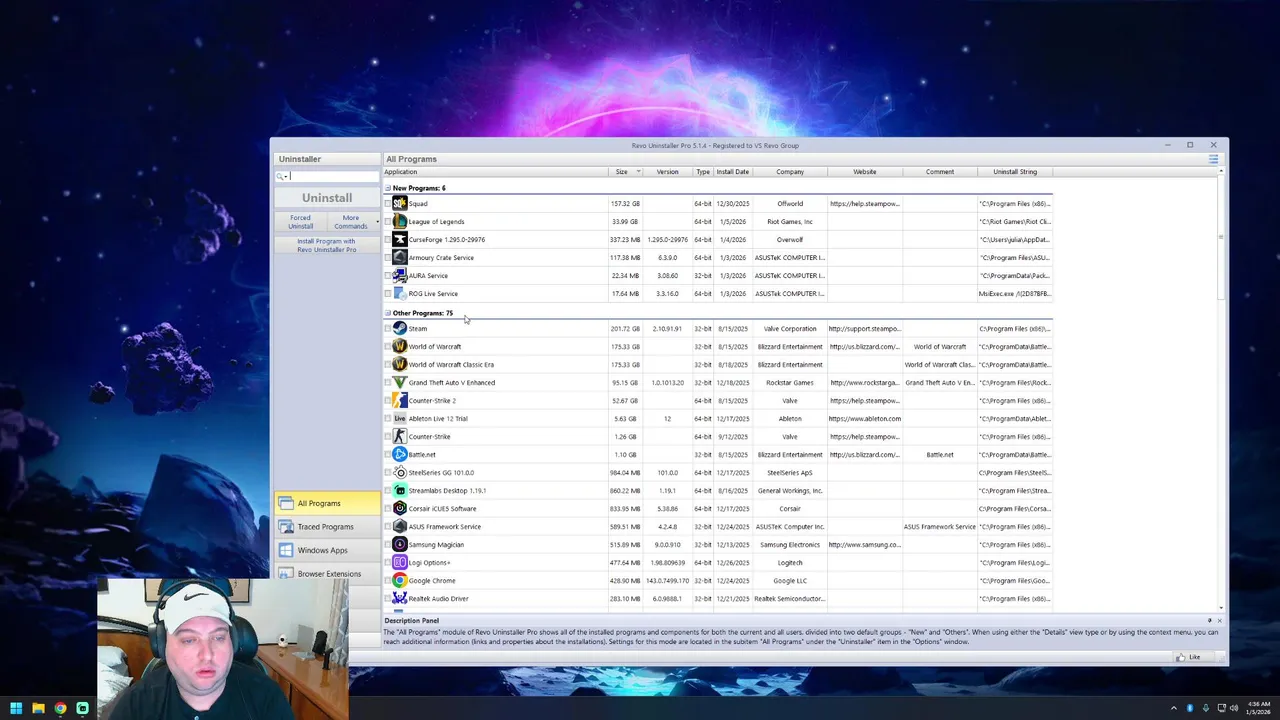Click the SteelSeries GG icon

coord(400,473)
